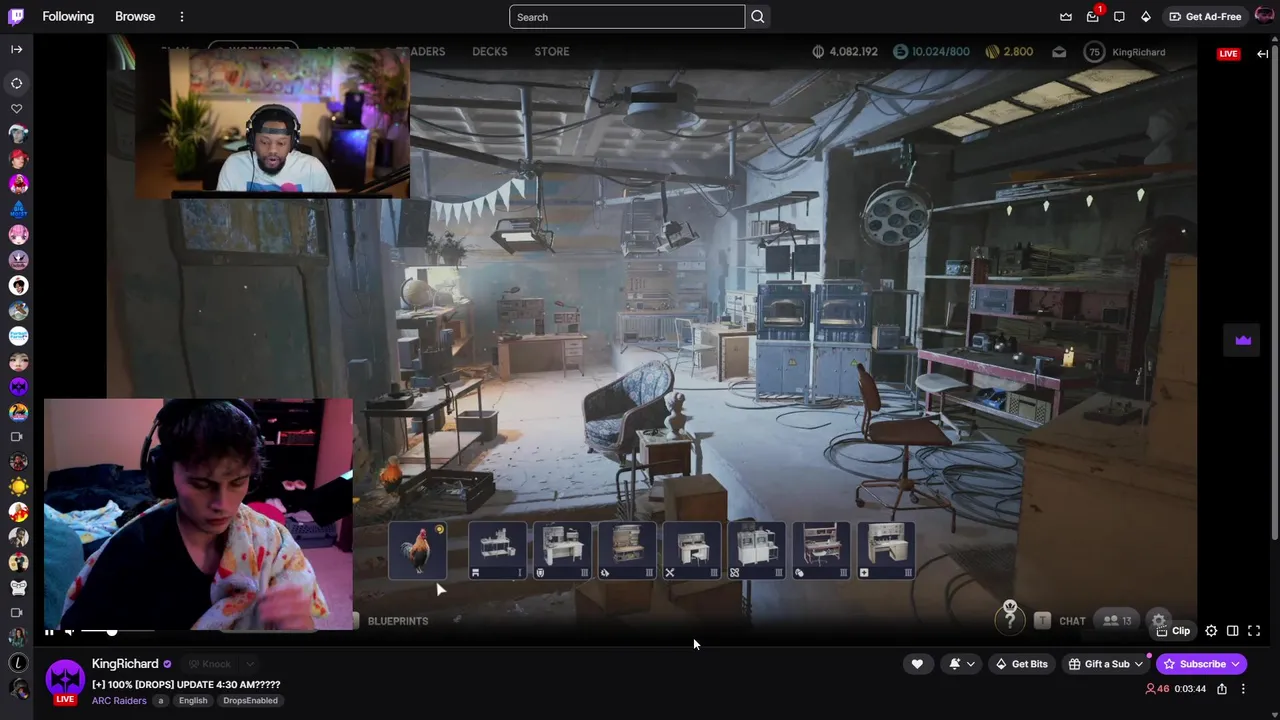Open the followed-channels heart icon in sidebar

click(x=17, y=108)
